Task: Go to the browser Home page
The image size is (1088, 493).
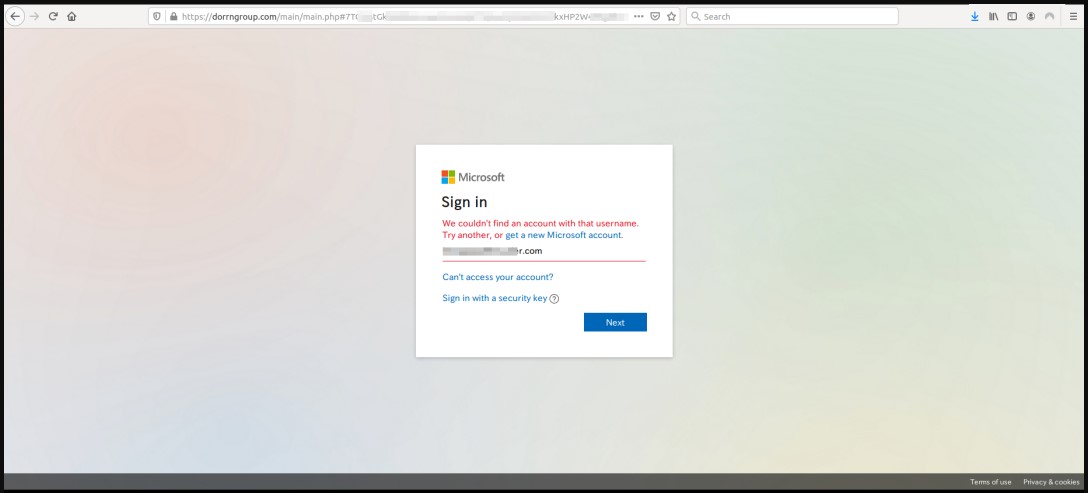Action: 72,16
